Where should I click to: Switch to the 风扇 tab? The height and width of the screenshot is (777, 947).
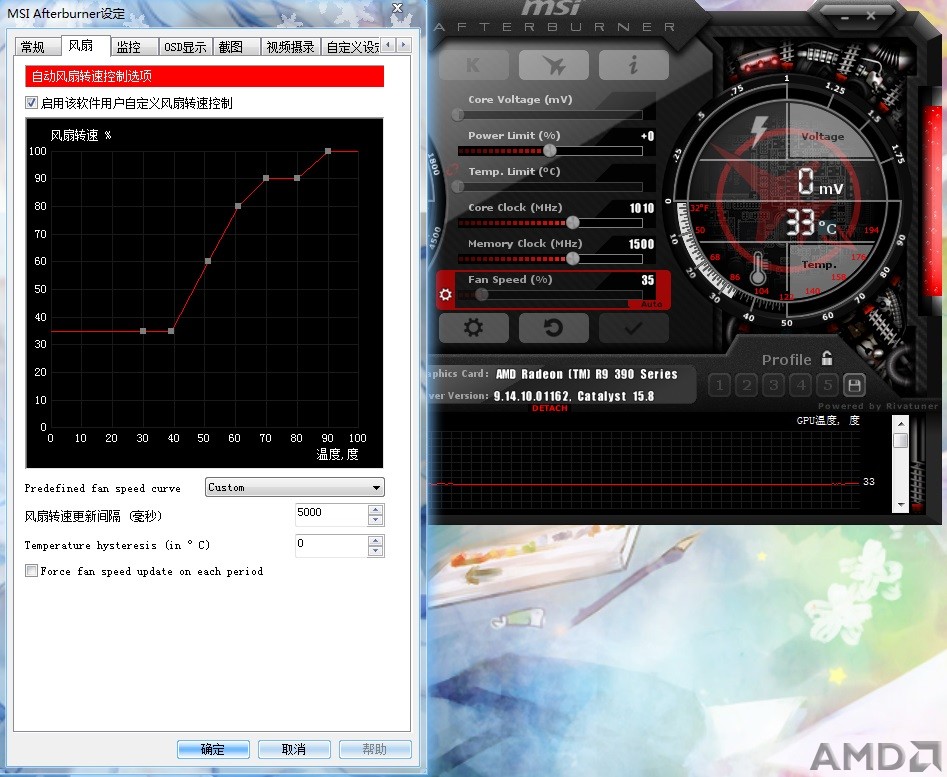click(x=85, y=45)
